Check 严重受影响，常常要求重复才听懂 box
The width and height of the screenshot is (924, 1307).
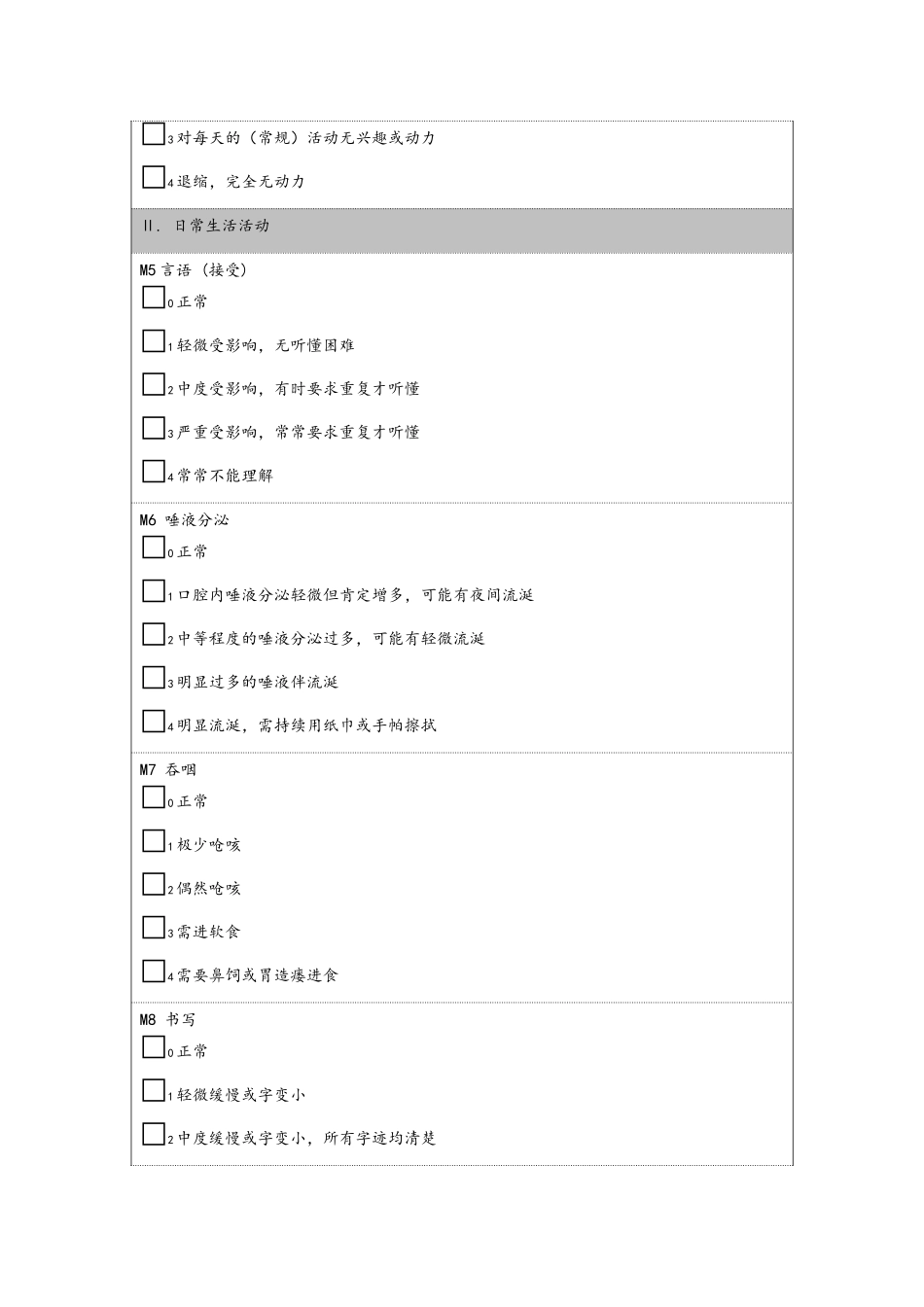[153, 428]
